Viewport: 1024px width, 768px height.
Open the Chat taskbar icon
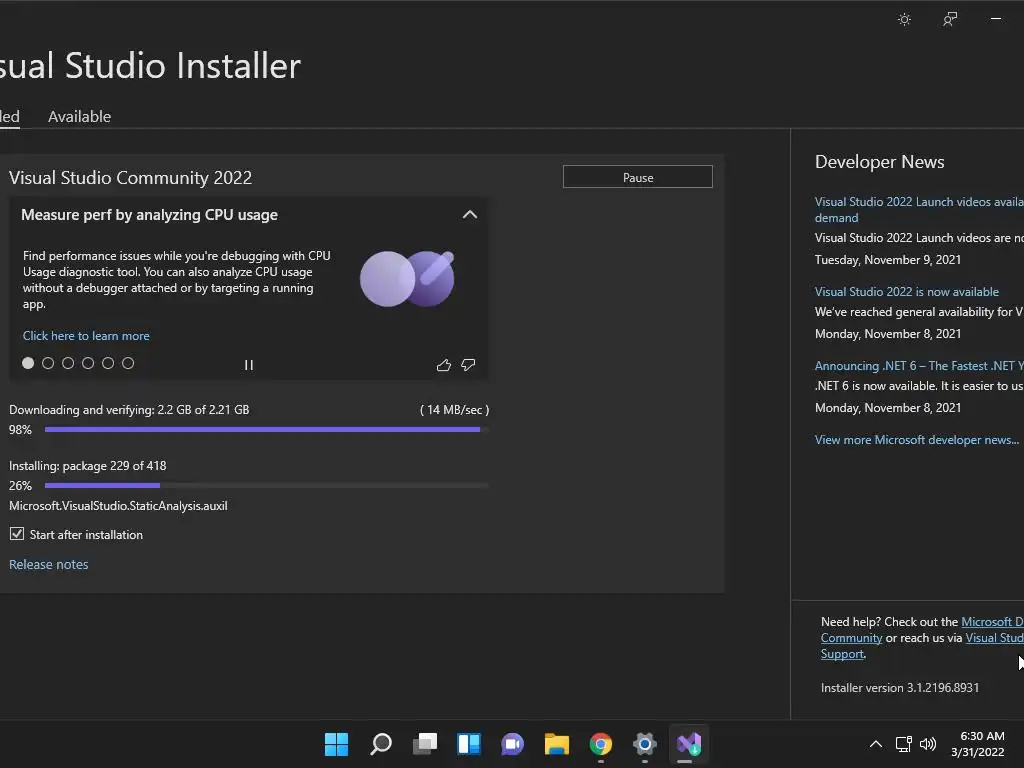pyautogui.click(x=513, y=744)
